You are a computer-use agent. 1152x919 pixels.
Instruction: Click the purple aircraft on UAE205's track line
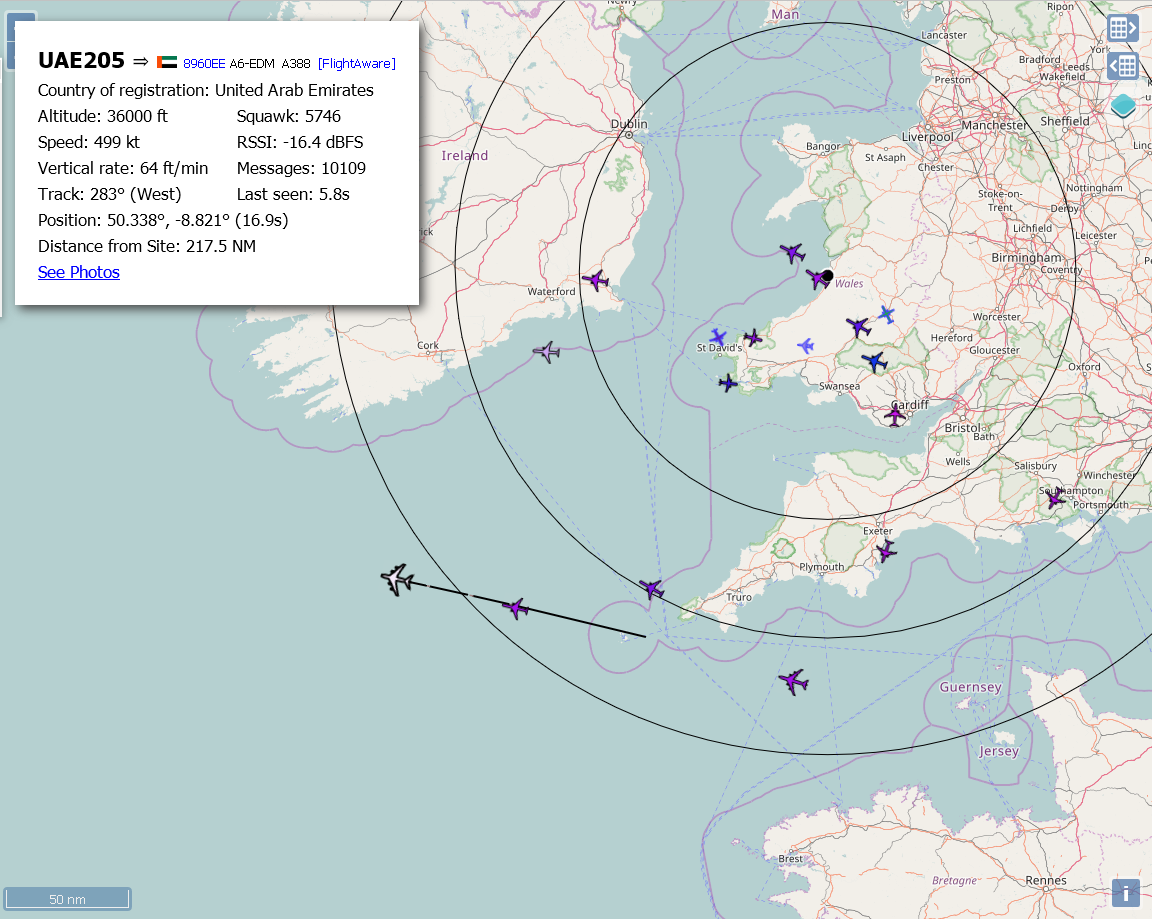pos(515,608)
